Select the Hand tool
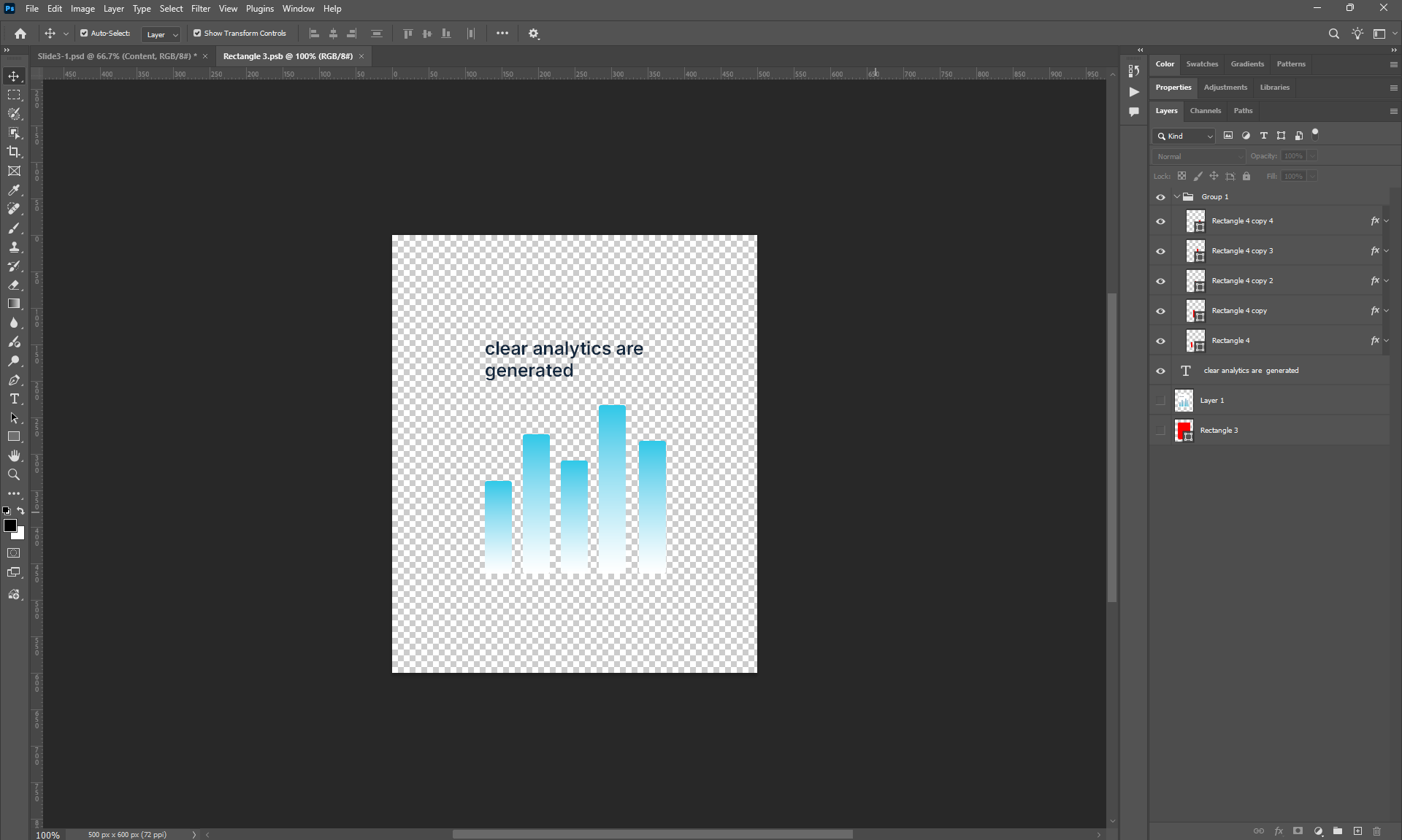 pyautogui.click(x=14, y=455)
